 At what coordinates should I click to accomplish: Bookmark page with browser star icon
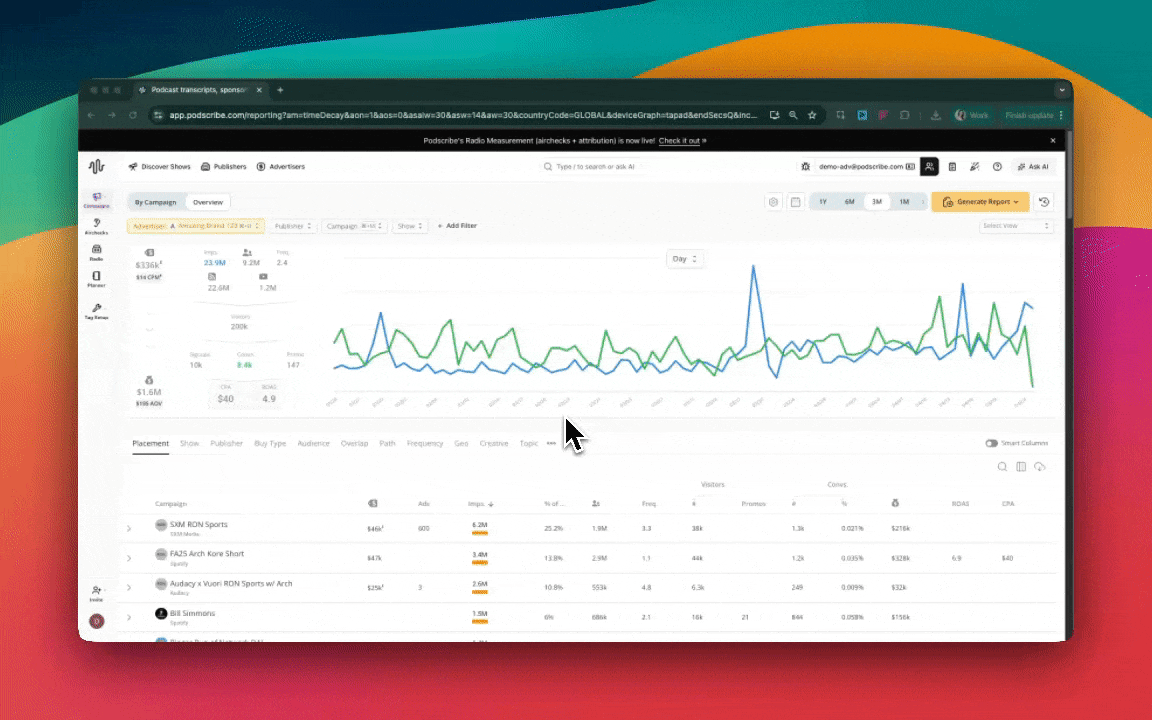(812, 115)
